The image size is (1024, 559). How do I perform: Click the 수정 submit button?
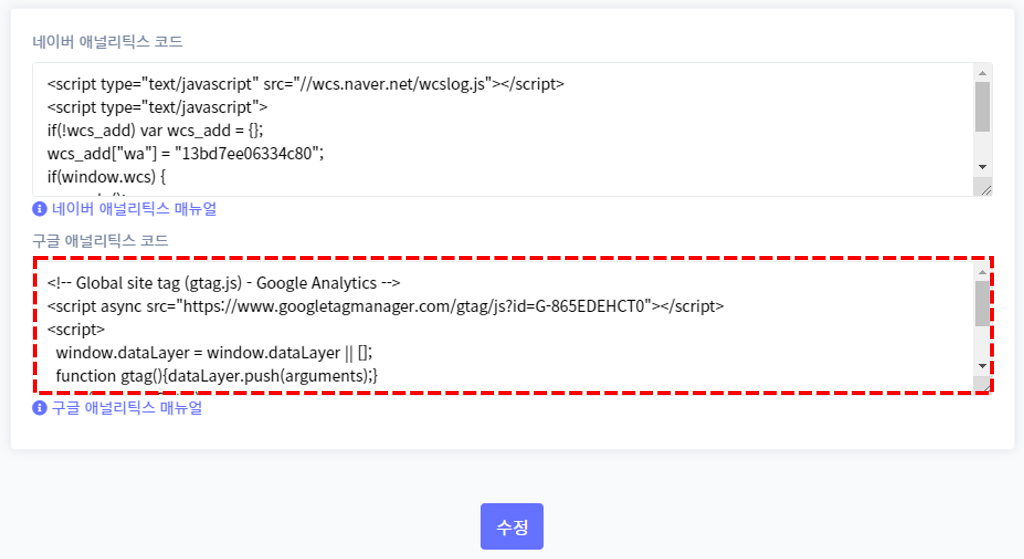click(512, 526)
